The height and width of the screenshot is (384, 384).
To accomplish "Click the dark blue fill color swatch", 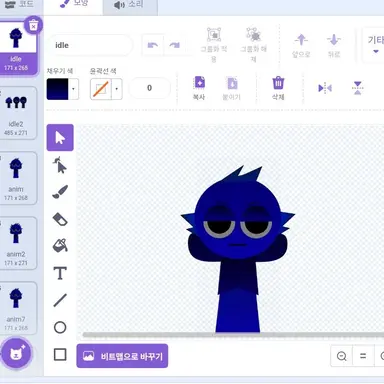I will pyautogui.click(x=57, y=89).
